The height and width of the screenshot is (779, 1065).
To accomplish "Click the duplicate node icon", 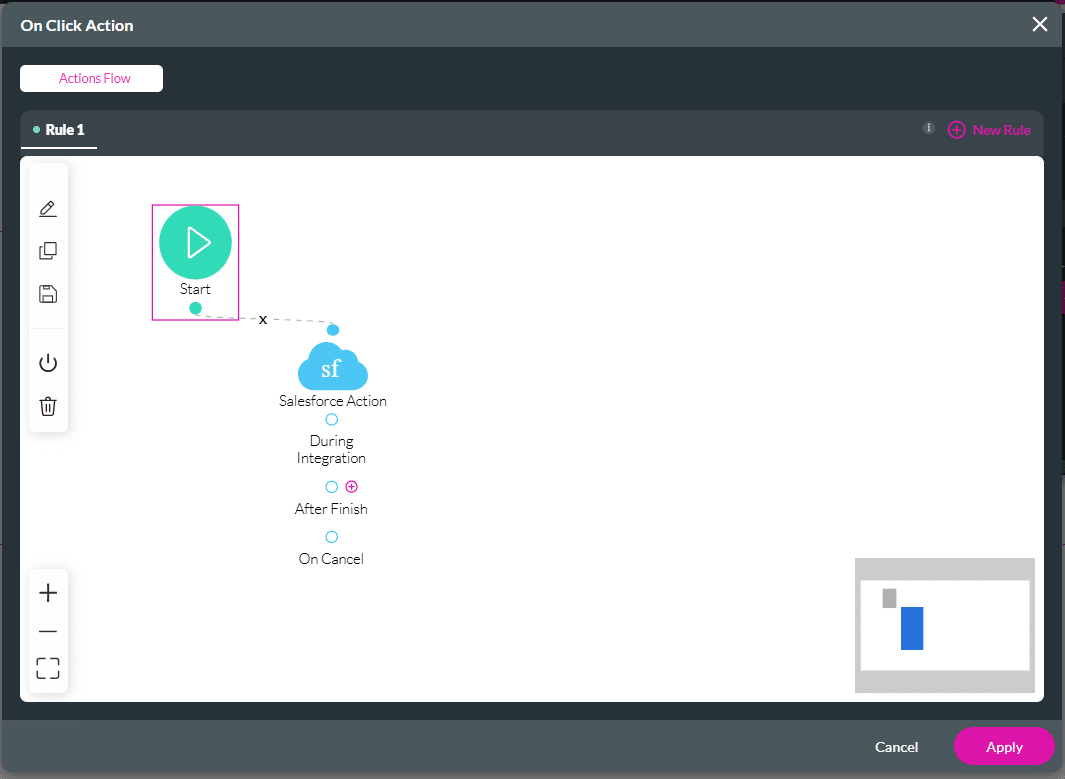I will 48,251.
